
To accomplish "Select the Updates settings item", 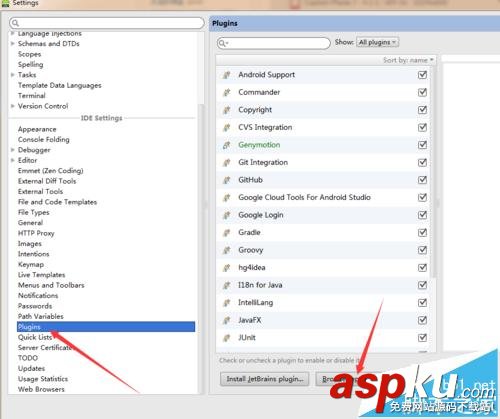I will (x=31, y=369).
